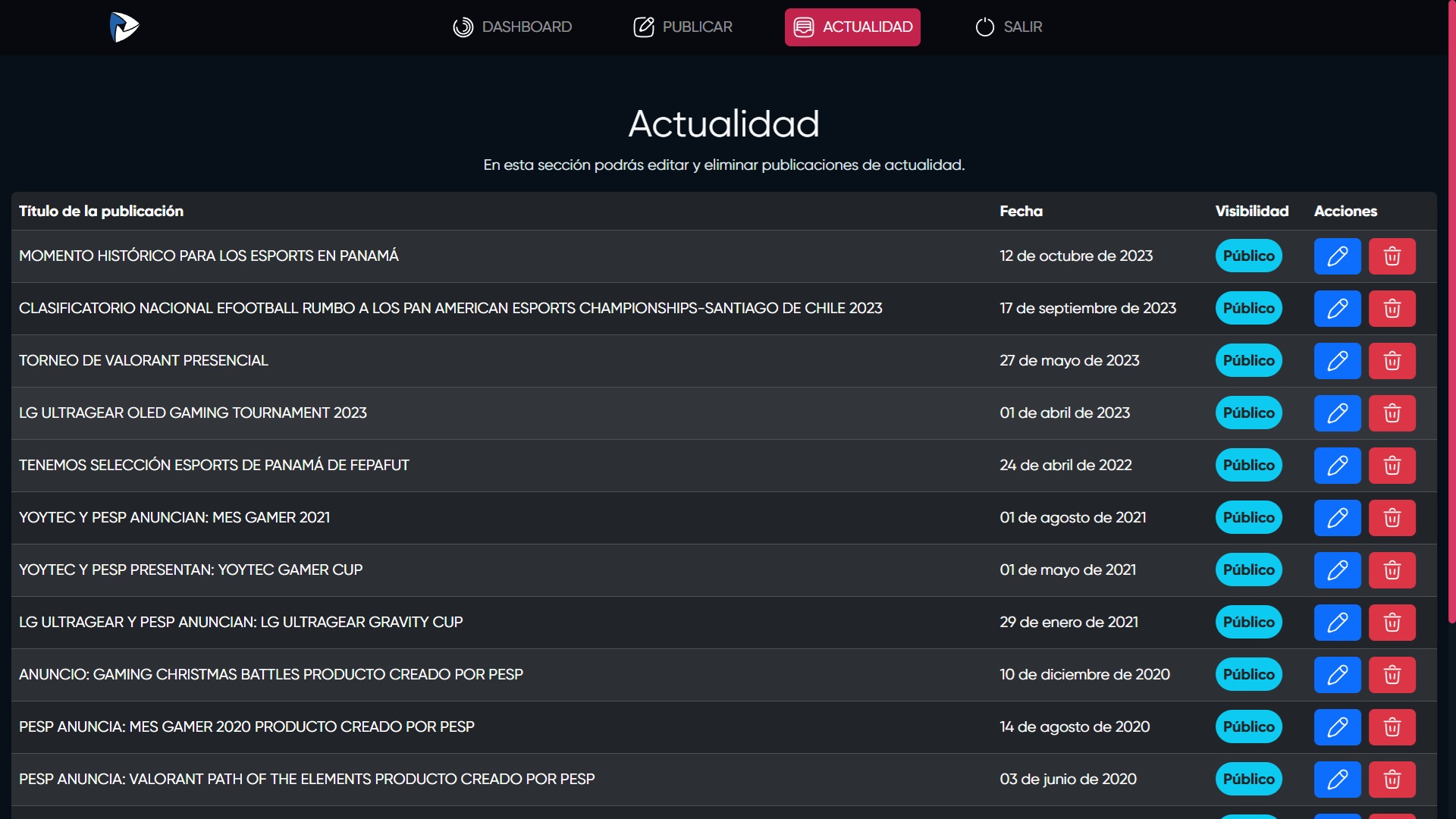Click the Fecha column header

coord(1021,212)
